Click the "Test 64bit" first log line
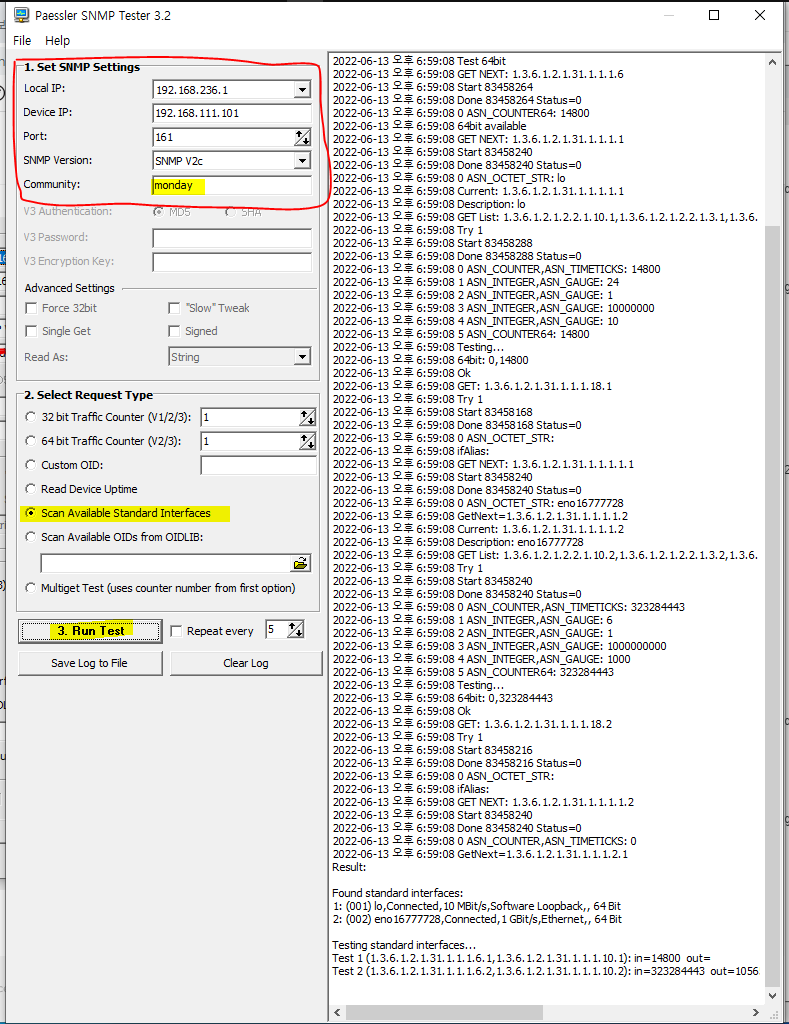Screen dimensions: 789x1024 [419, 61]
